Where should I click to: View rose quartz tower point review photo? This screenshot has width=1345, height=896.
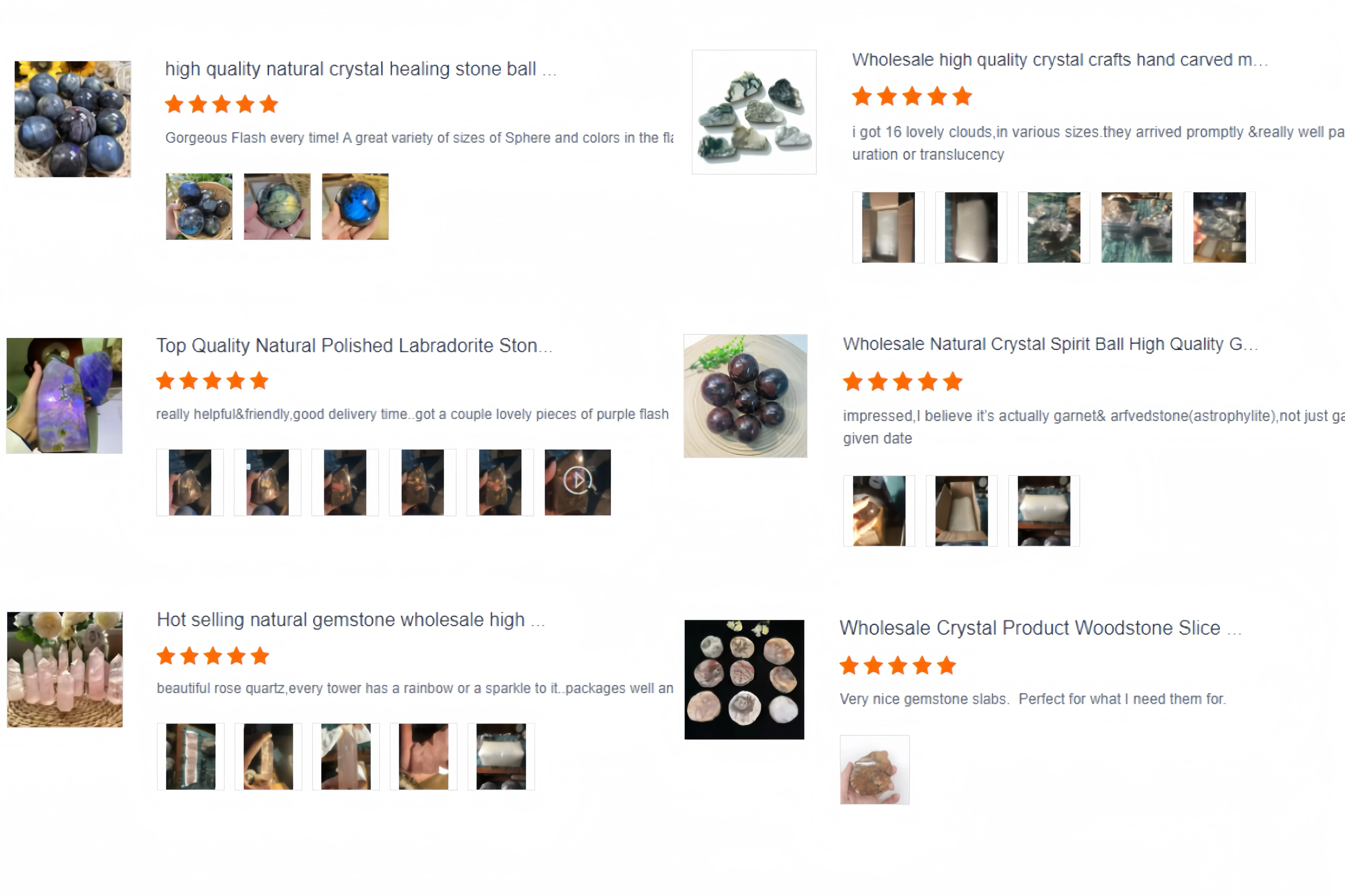(346, 757)
